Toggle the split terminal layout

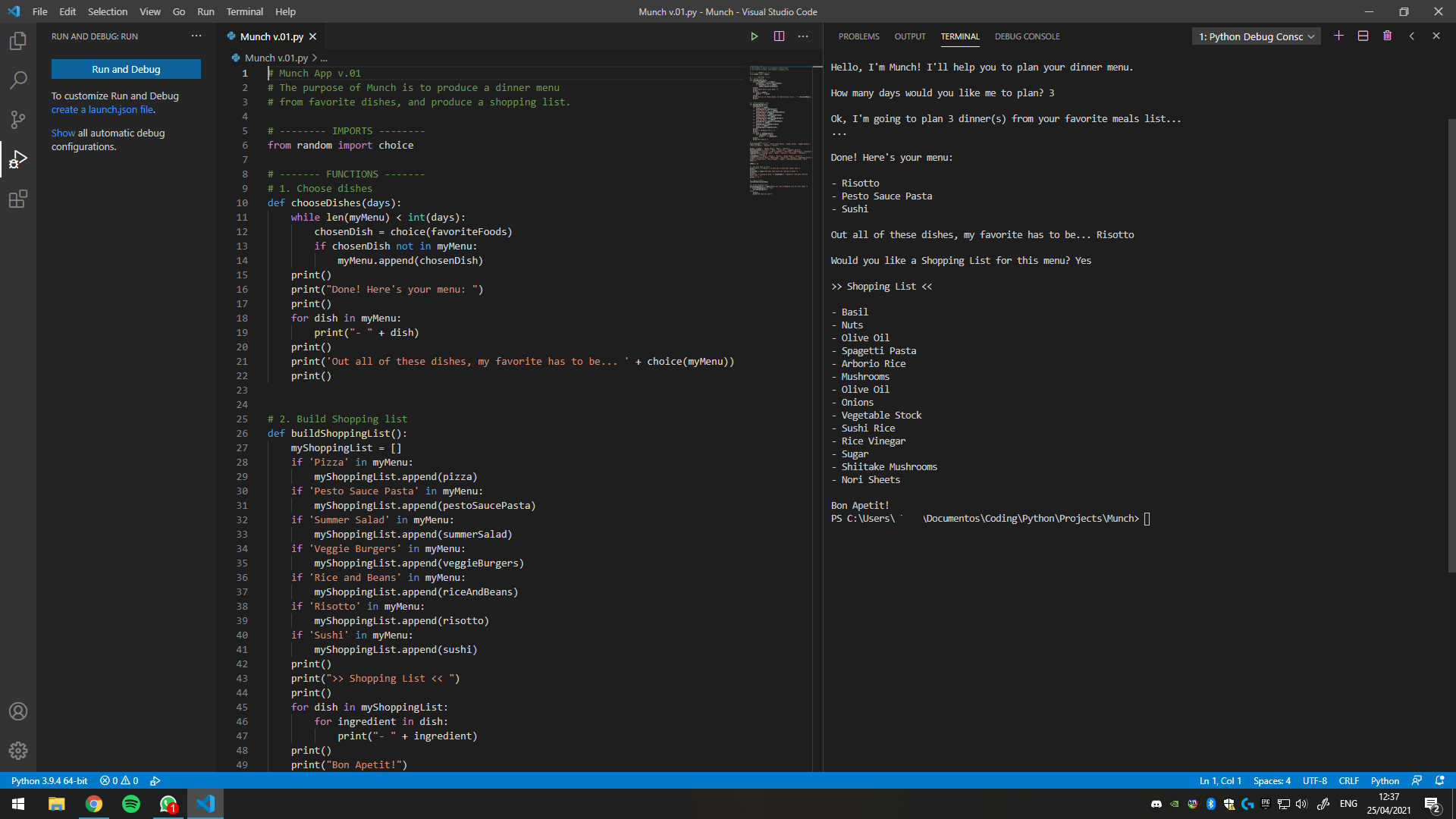[1363, 36]
